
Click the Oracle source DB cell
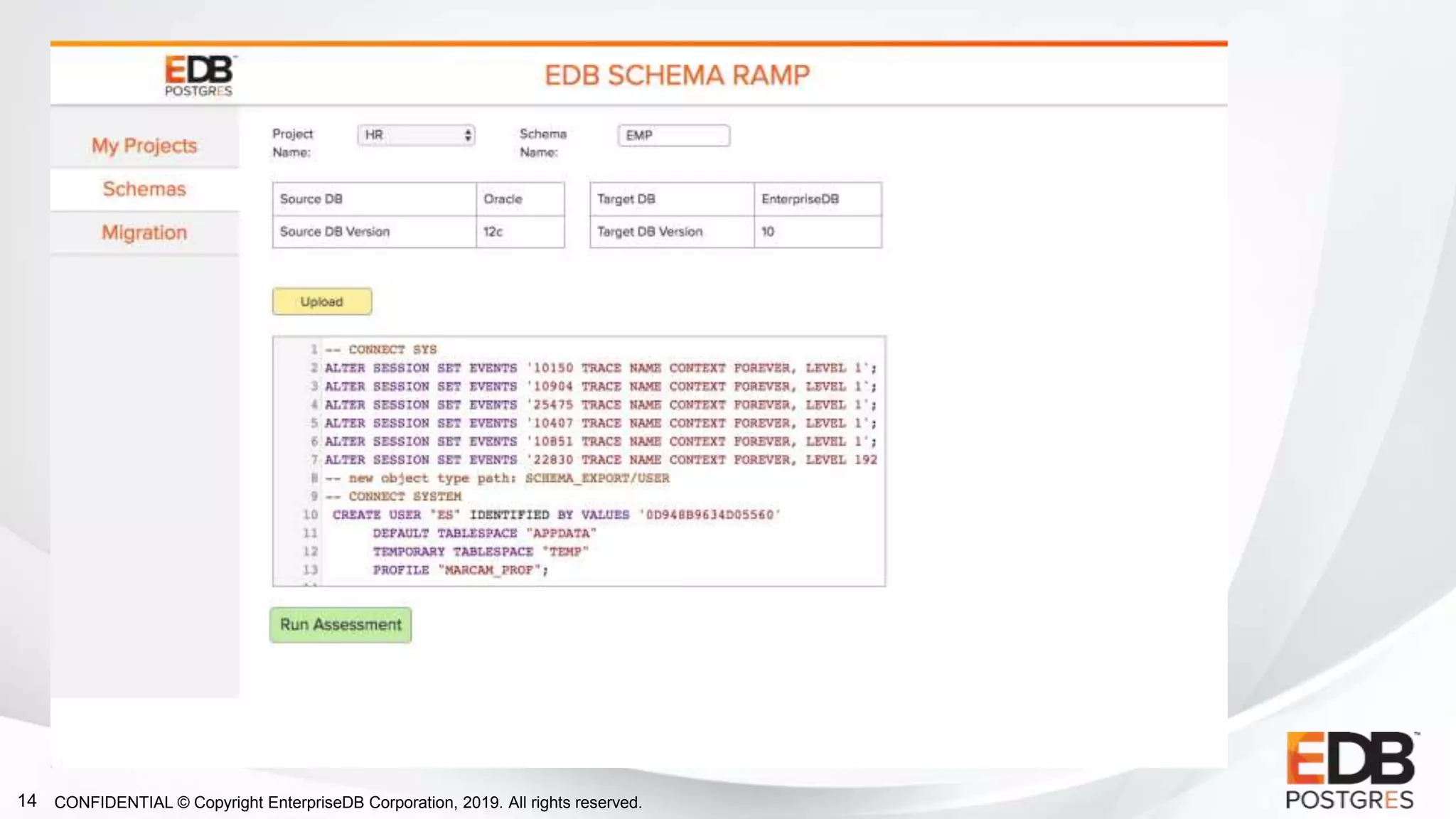[520, 199]
